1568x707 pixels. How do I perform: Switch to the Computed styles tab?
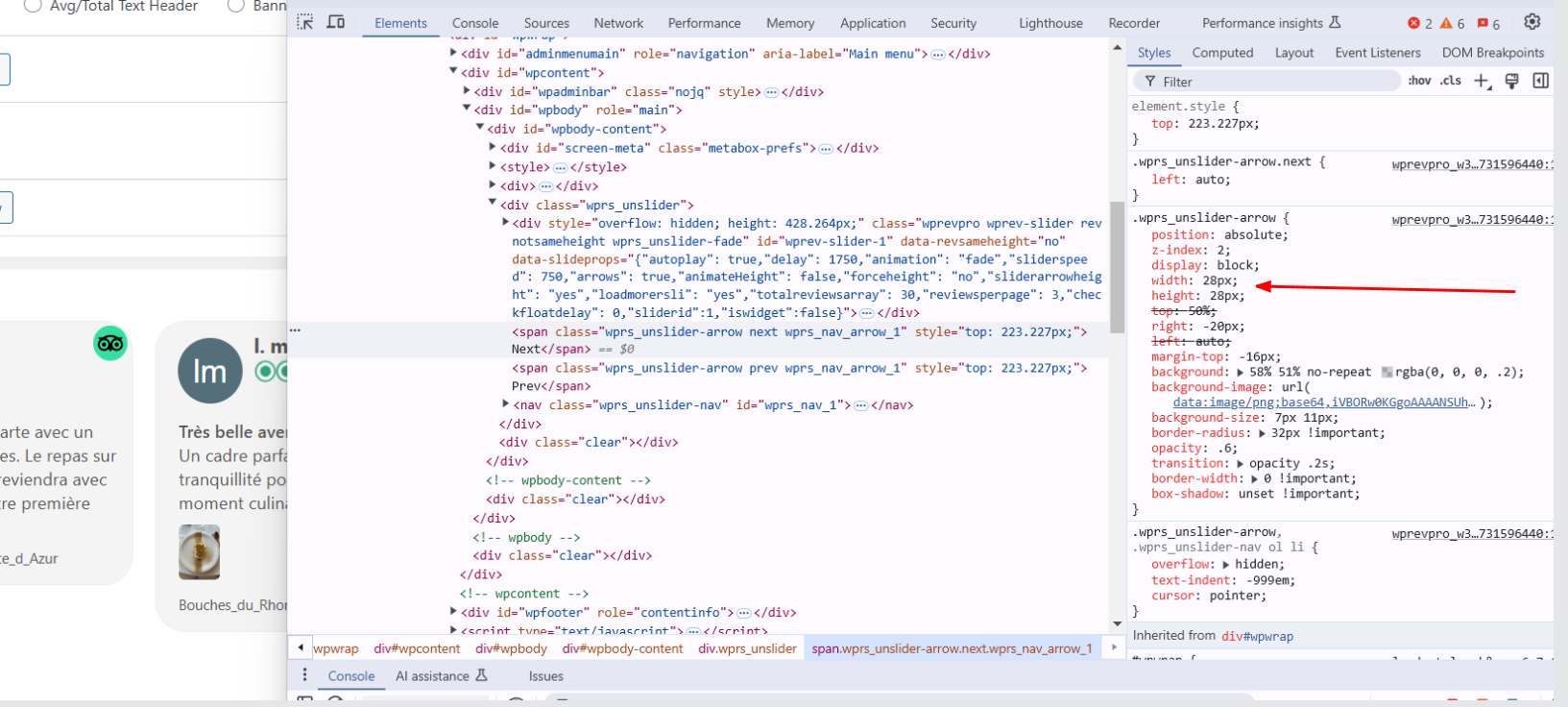point(1222,53)
